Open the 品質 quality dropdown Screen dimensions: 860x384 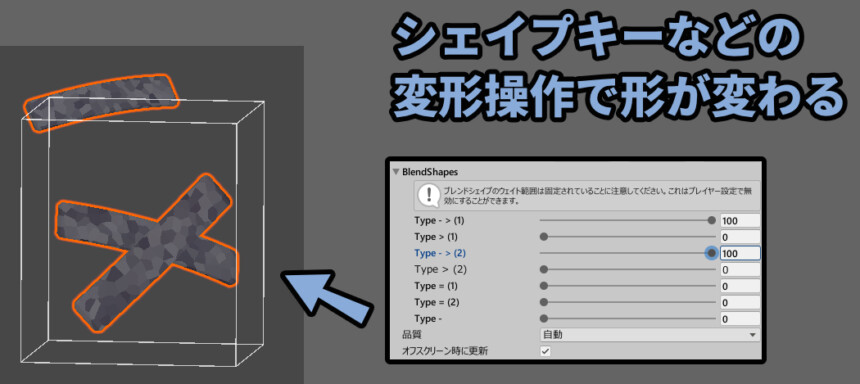(650, 335)
